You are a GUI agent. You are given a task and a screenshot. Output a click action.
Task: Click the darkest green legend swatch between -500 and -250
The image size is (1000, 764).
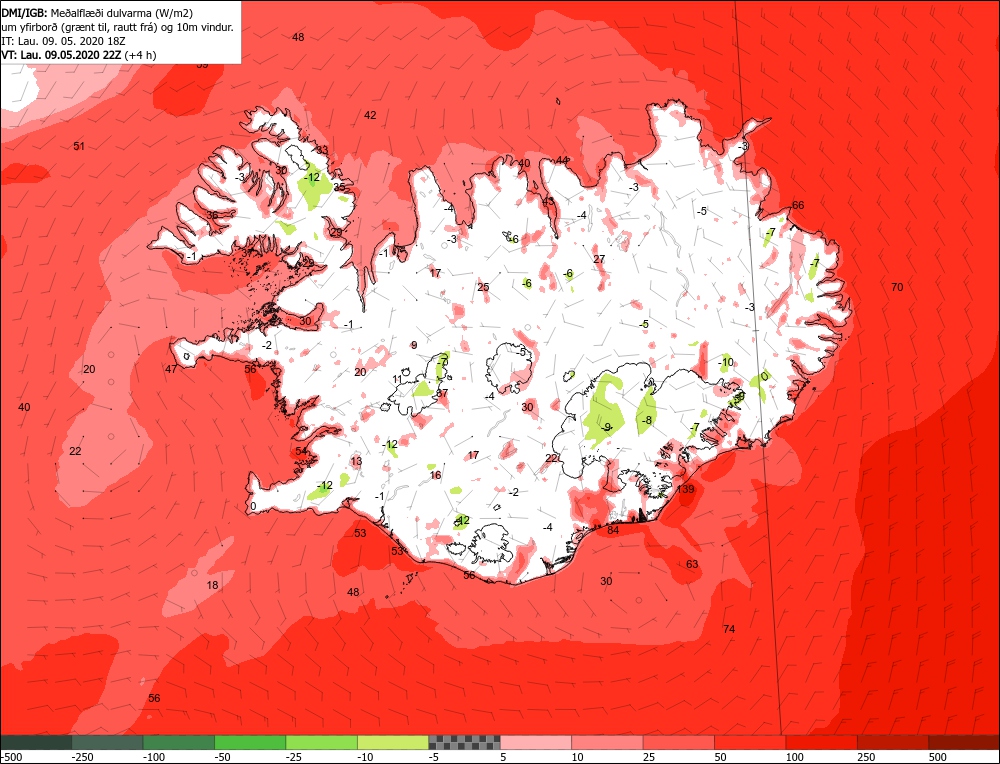click(36, 742)
